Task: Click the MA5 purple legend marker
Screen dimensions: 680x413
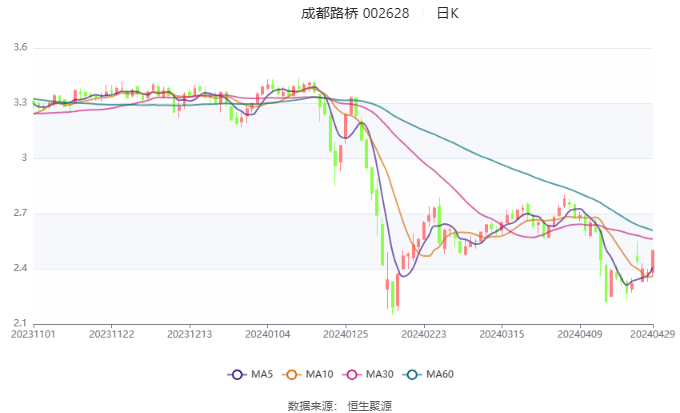Action: pos(238,374)
